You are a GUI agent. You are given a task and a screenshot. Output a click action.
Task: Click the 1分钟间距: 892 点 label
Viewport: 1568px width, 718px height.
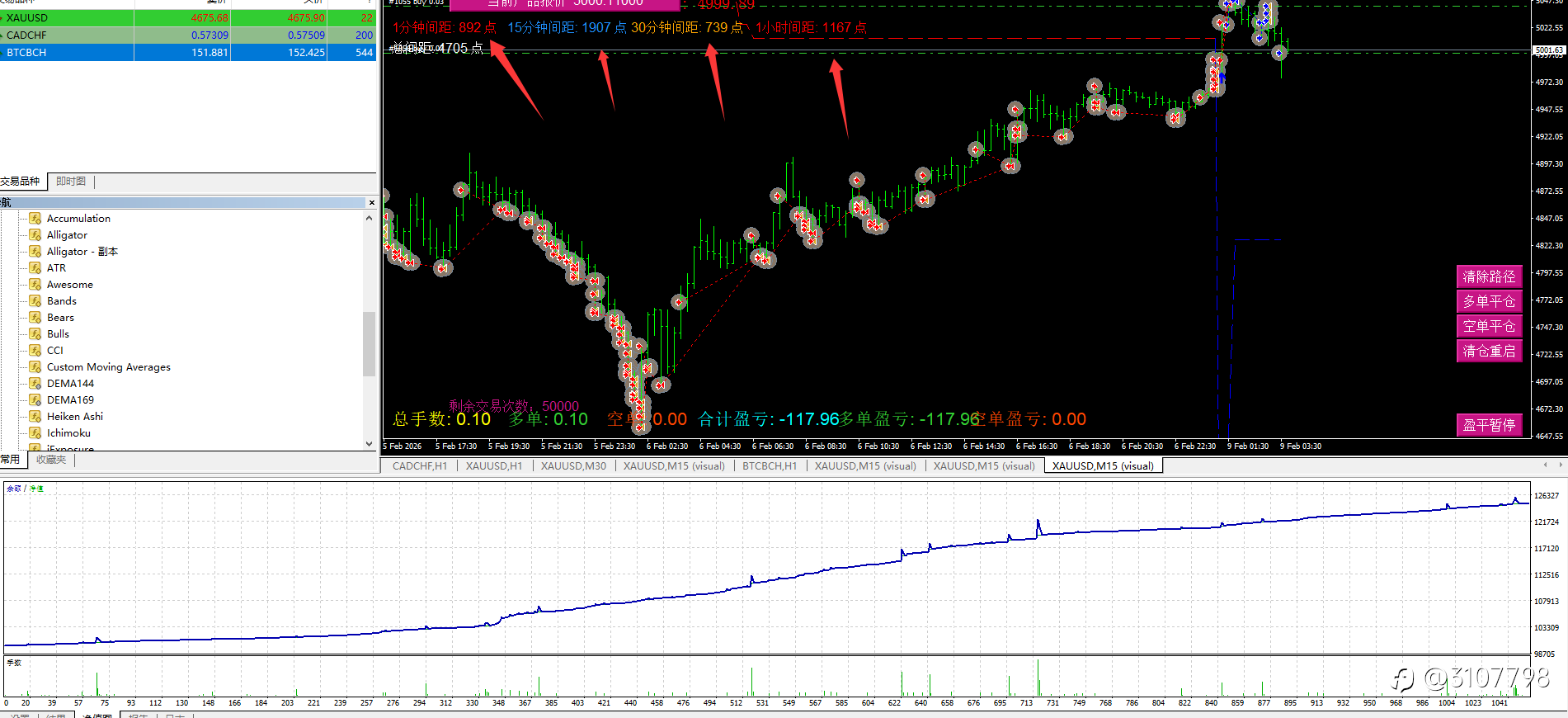click(445, 27)
